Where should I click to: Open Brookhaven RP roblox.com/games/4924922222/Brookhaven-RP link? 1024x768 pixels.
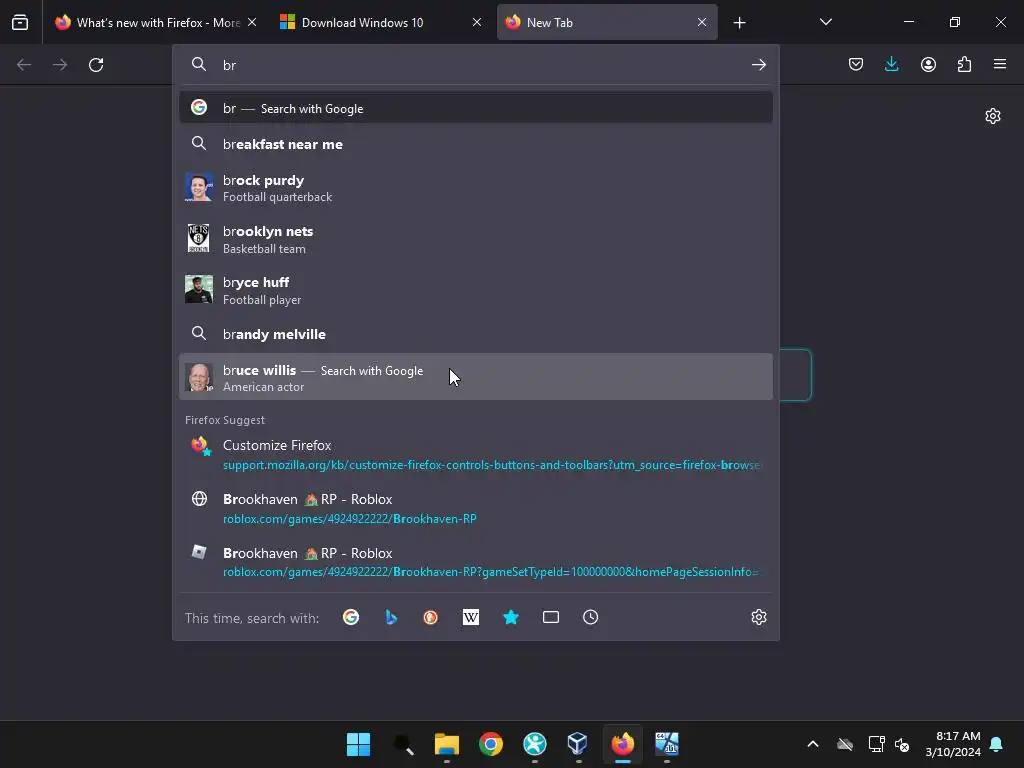point(475,508)
